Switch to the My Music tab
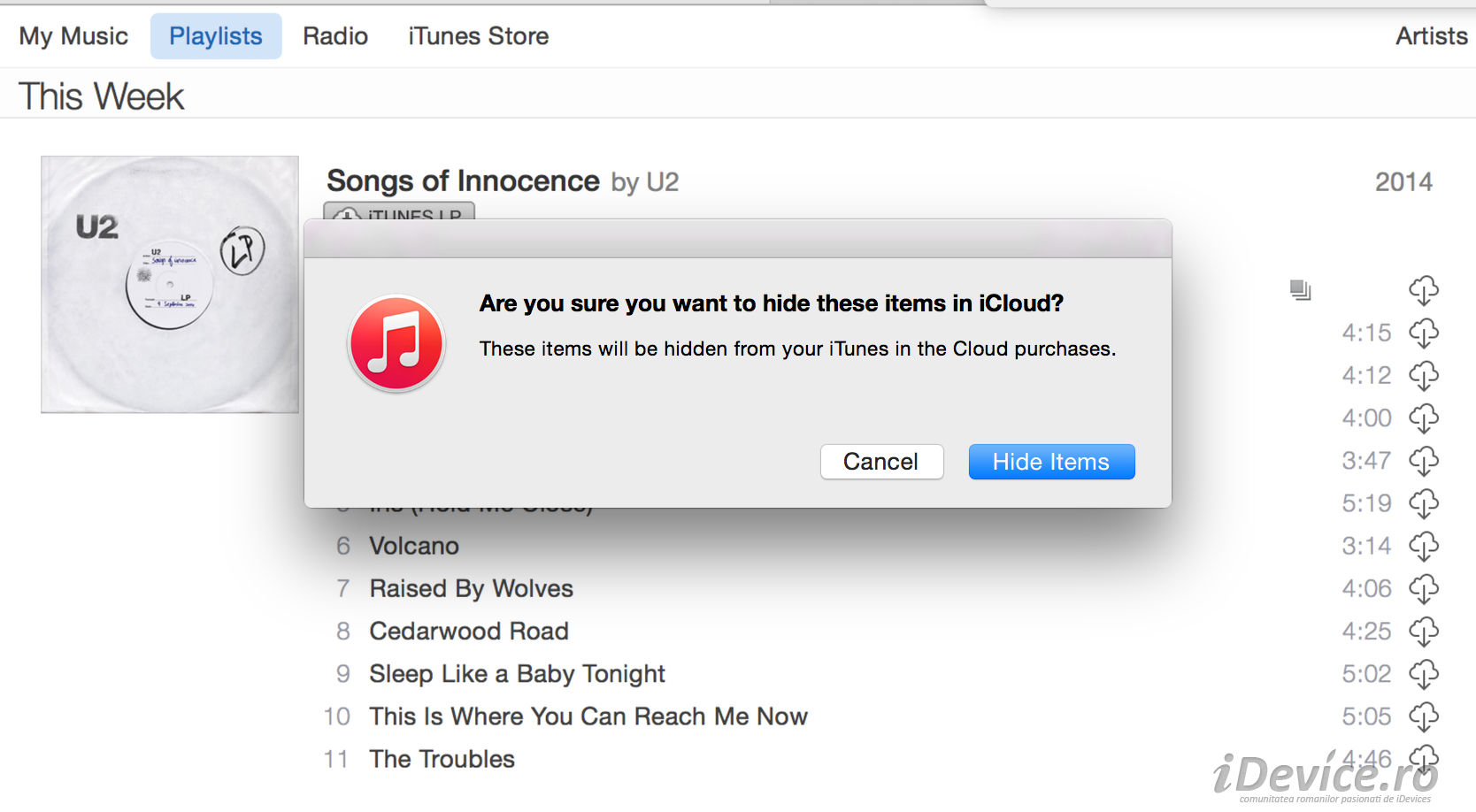Screen dimensions: 1476x812 [x=73, y=36]
